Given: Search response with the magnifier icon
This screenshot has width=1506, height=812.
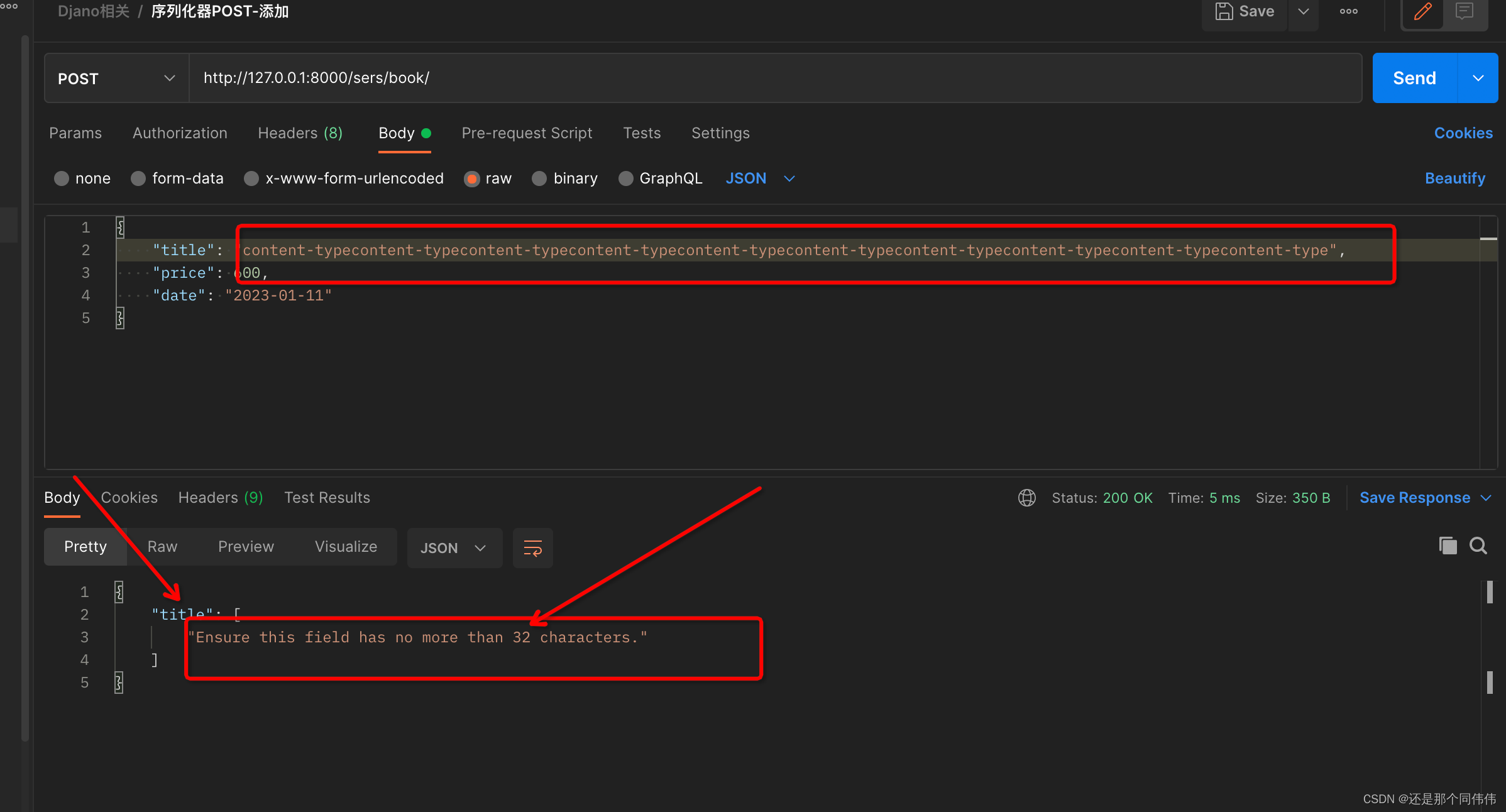Looking at the screenshot, I should [1478, 546].
